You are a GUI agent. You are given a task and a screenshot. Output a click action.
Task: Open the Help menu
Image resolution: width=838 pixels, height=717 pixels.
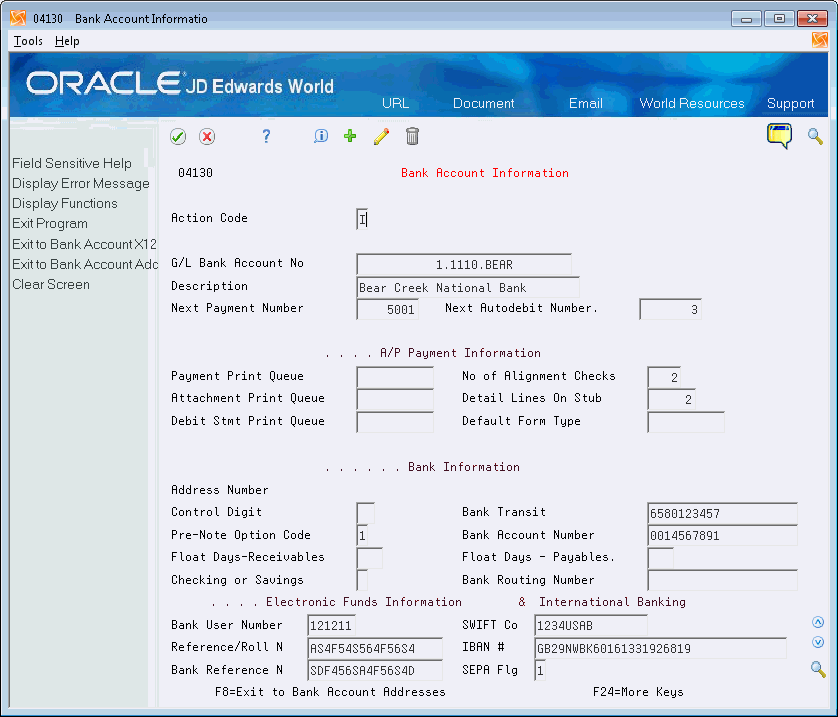click(67, 41)
